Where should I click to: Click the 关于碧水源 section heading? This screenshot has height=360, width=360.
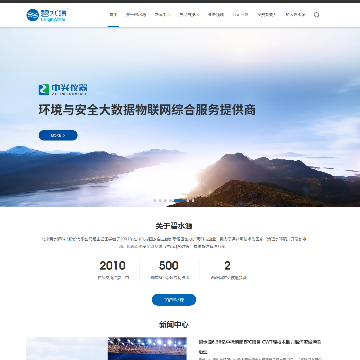174,226
